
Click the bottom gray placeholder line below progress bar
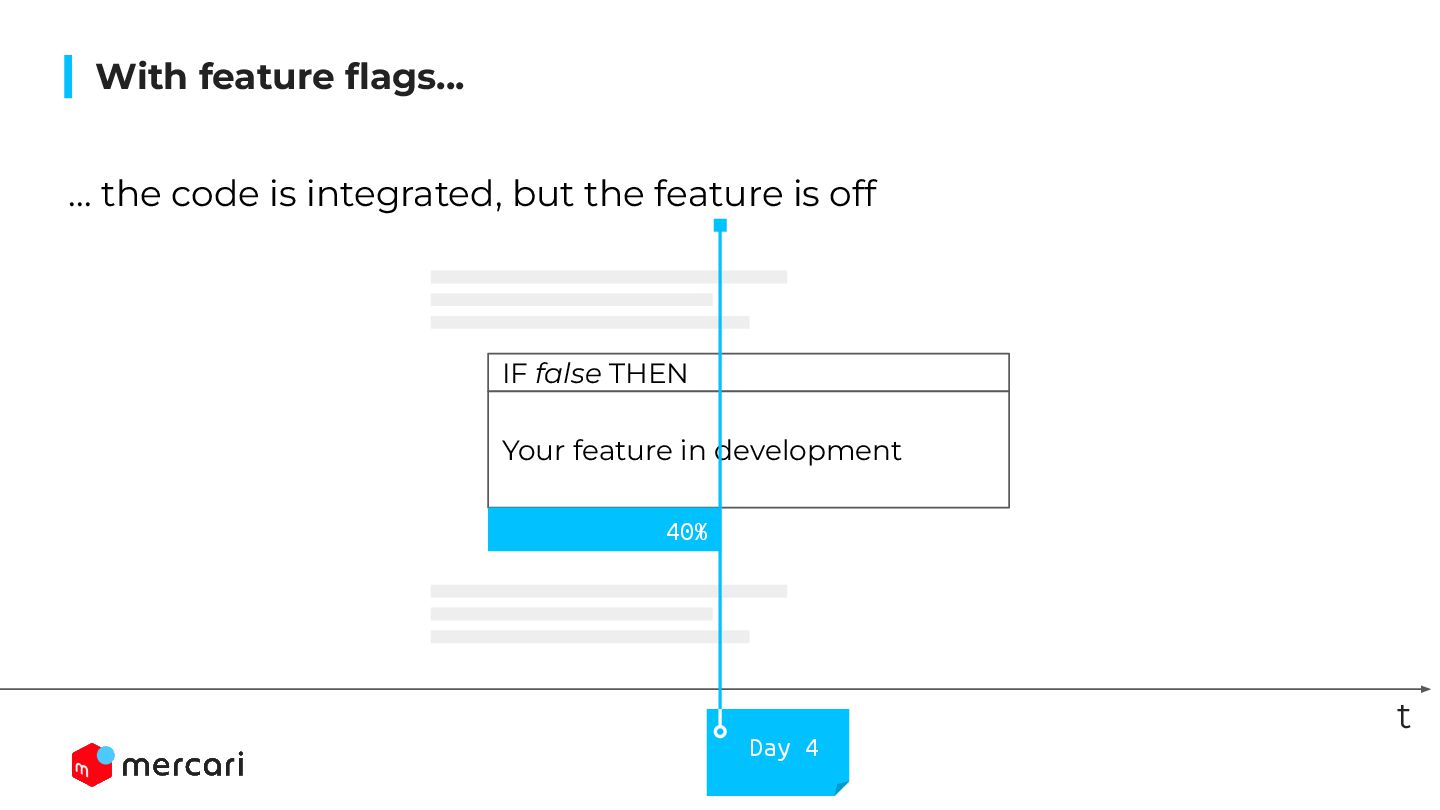coord(590,636)
